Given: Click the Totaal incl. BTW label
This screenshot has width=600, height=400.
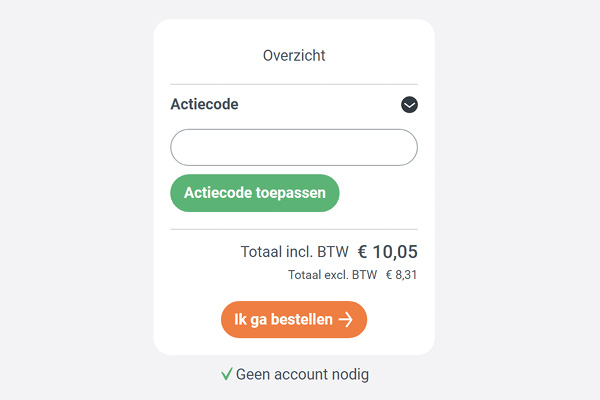Looking at the screenshot, I should pos(295,252).
